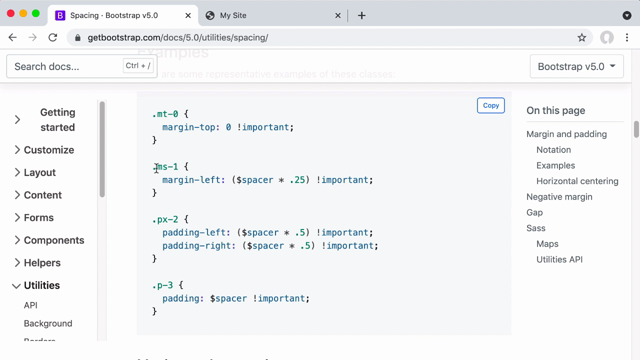Click the dropdown circle at tab bar's end
Image resolution: width=640 pixels, height=360 pixels.
pyautogui.click(x=627, y=16)
